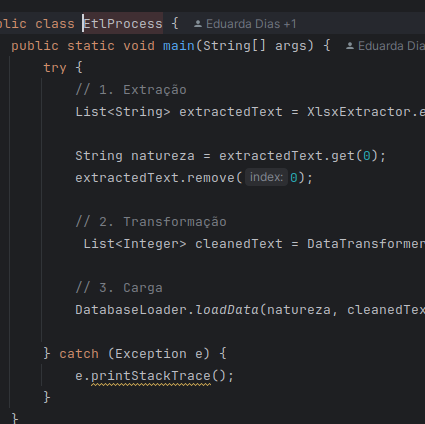Viewport: 425px width, 424px height.
Task: Click the EtlProcess class name
Action: [123, 24]
